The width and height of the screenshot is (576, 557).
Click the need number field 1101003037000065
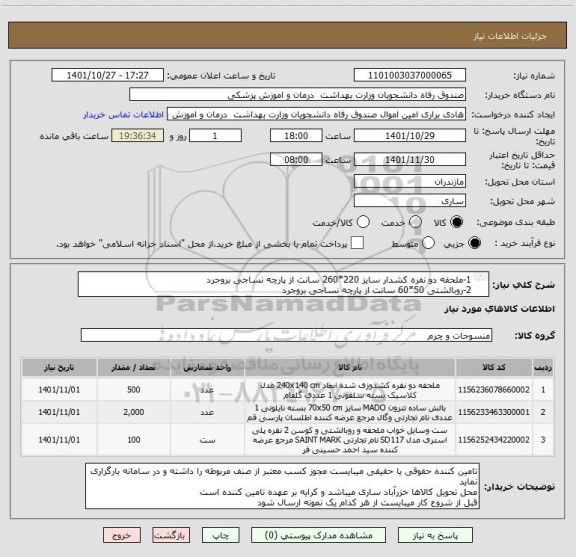(410, 75)
